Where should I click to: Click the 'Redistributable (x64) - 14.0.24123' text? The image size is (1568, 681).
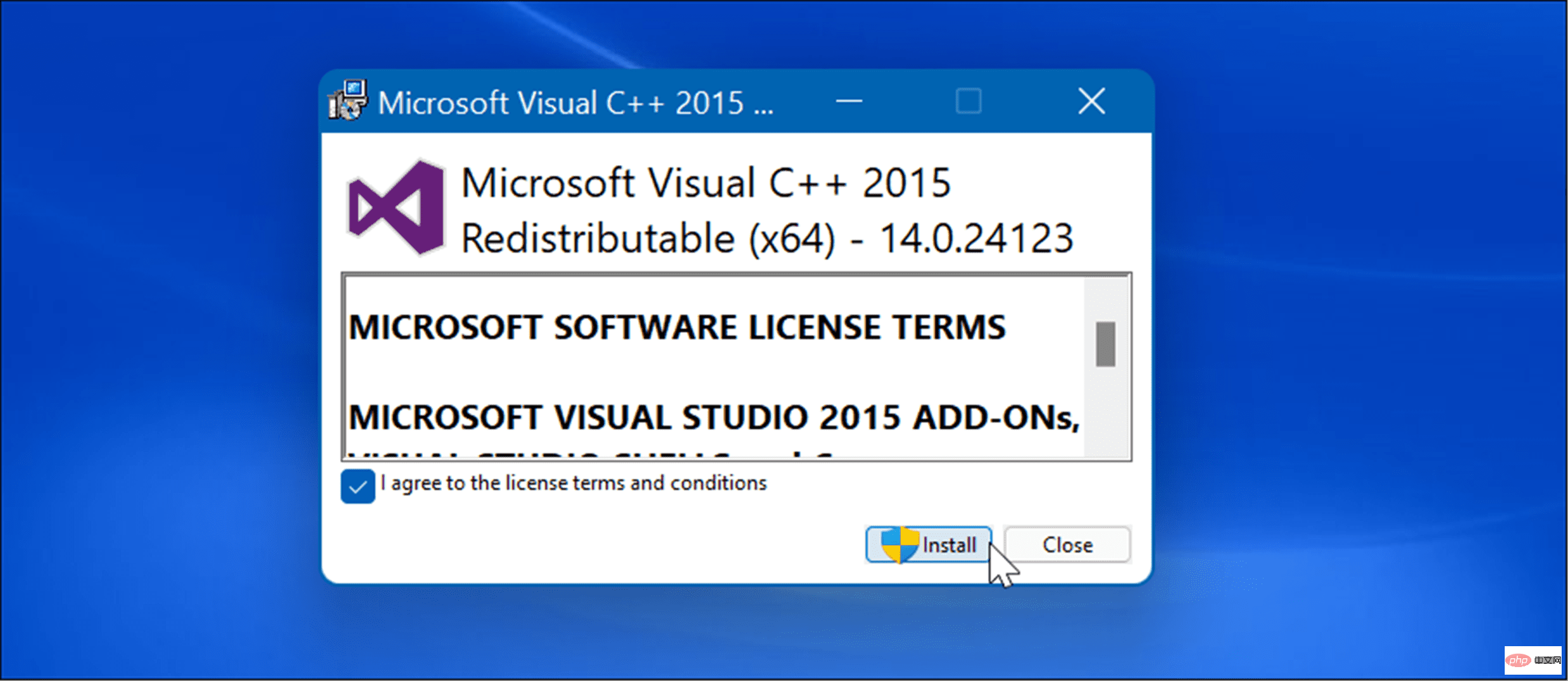[x=767, y=239]
